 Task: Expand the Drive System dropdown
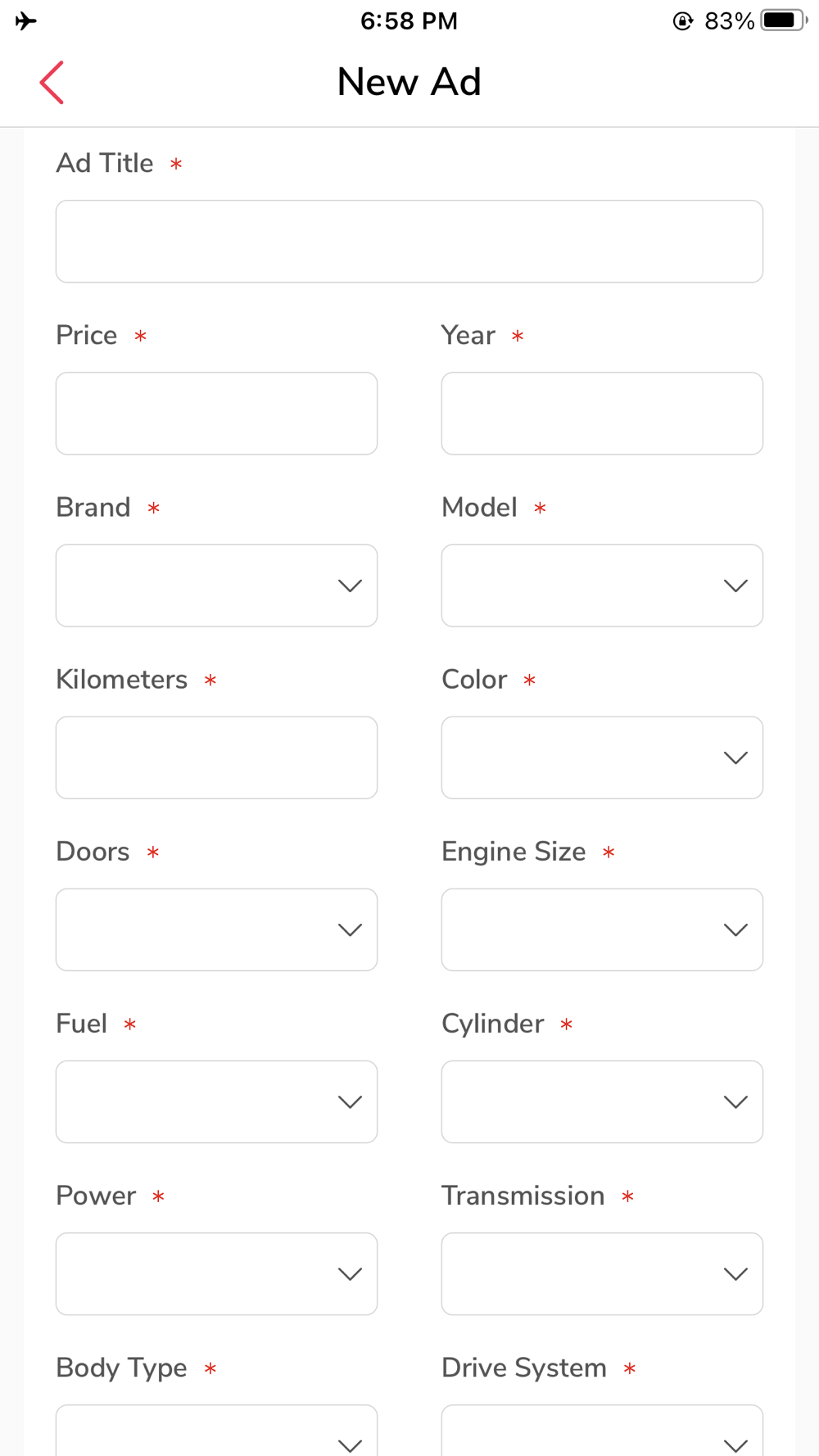coord(602,1433)
